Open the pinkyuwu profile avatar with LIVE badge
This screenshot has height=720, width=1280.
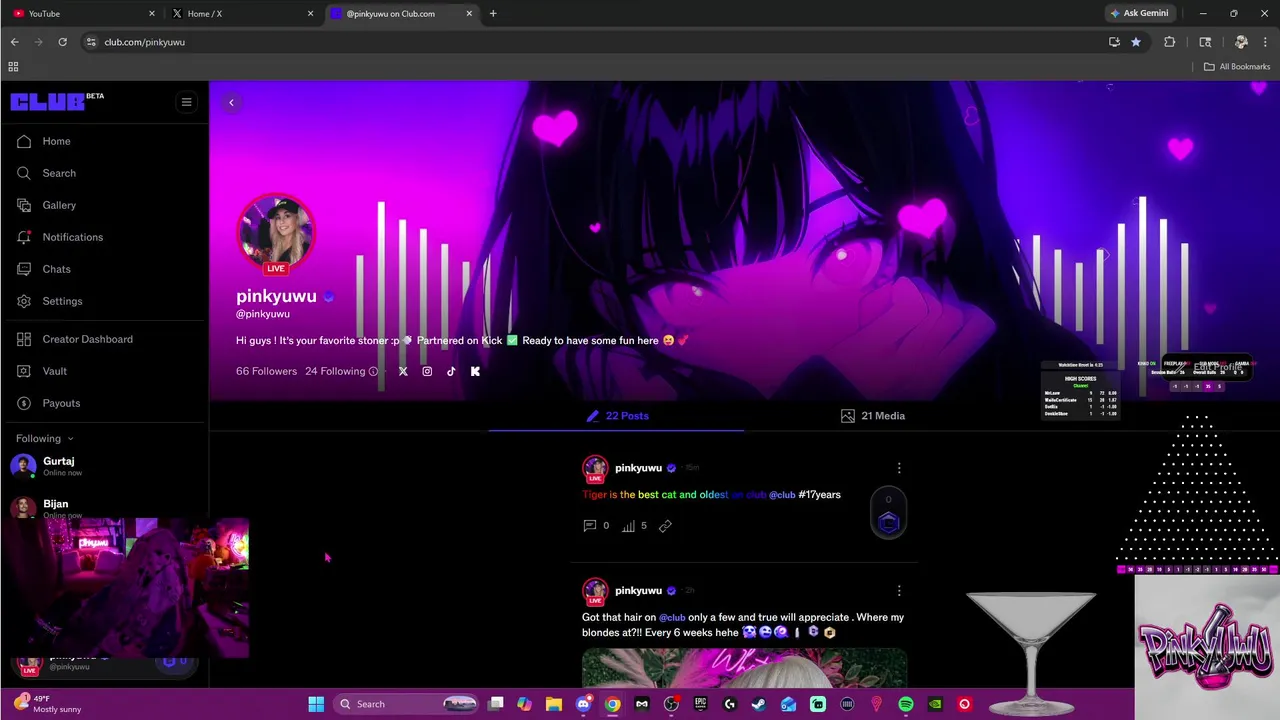point(276,234)
